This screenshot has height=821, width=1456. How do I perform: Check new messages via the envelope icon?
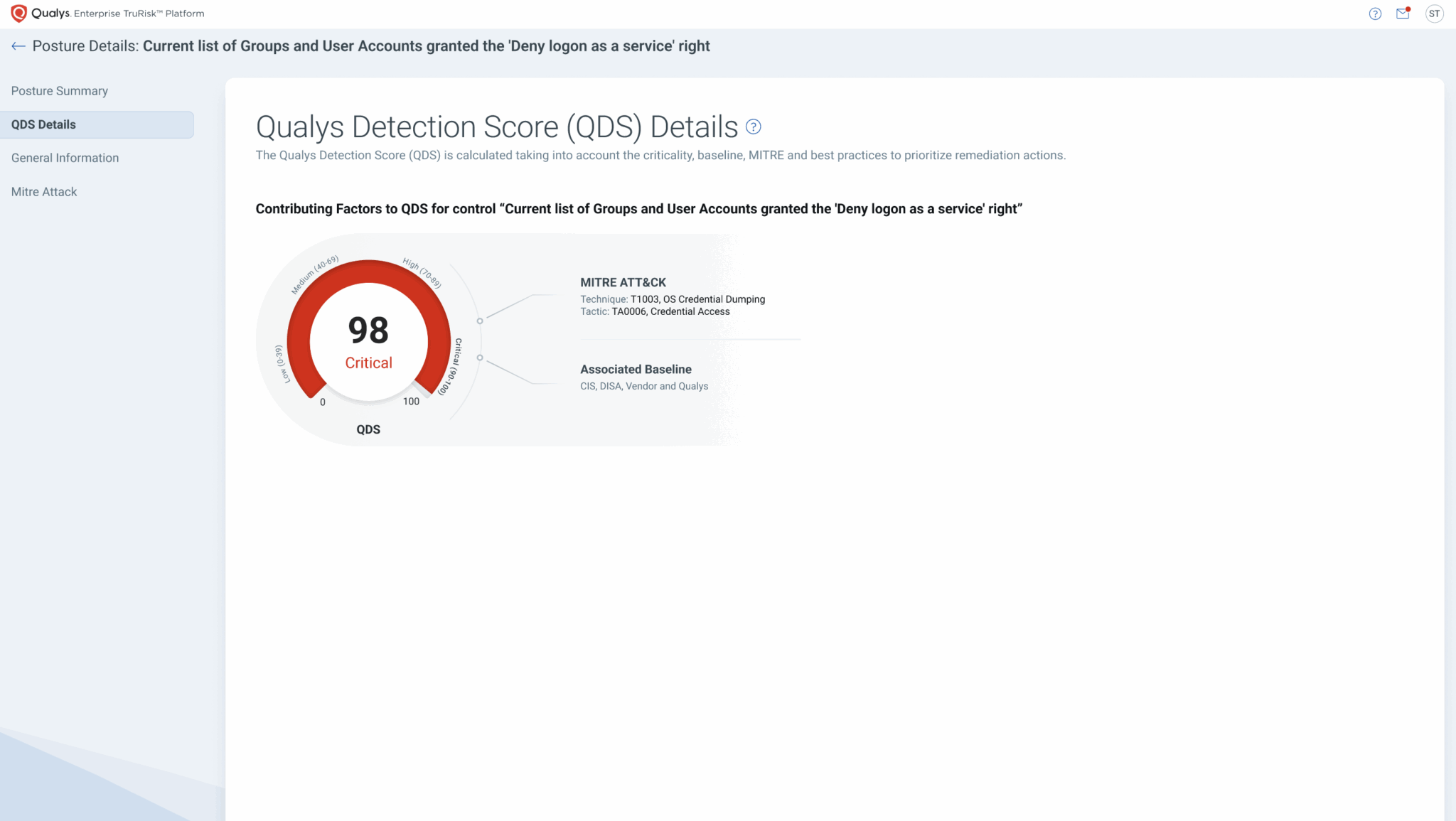[x=1402, y=14]
